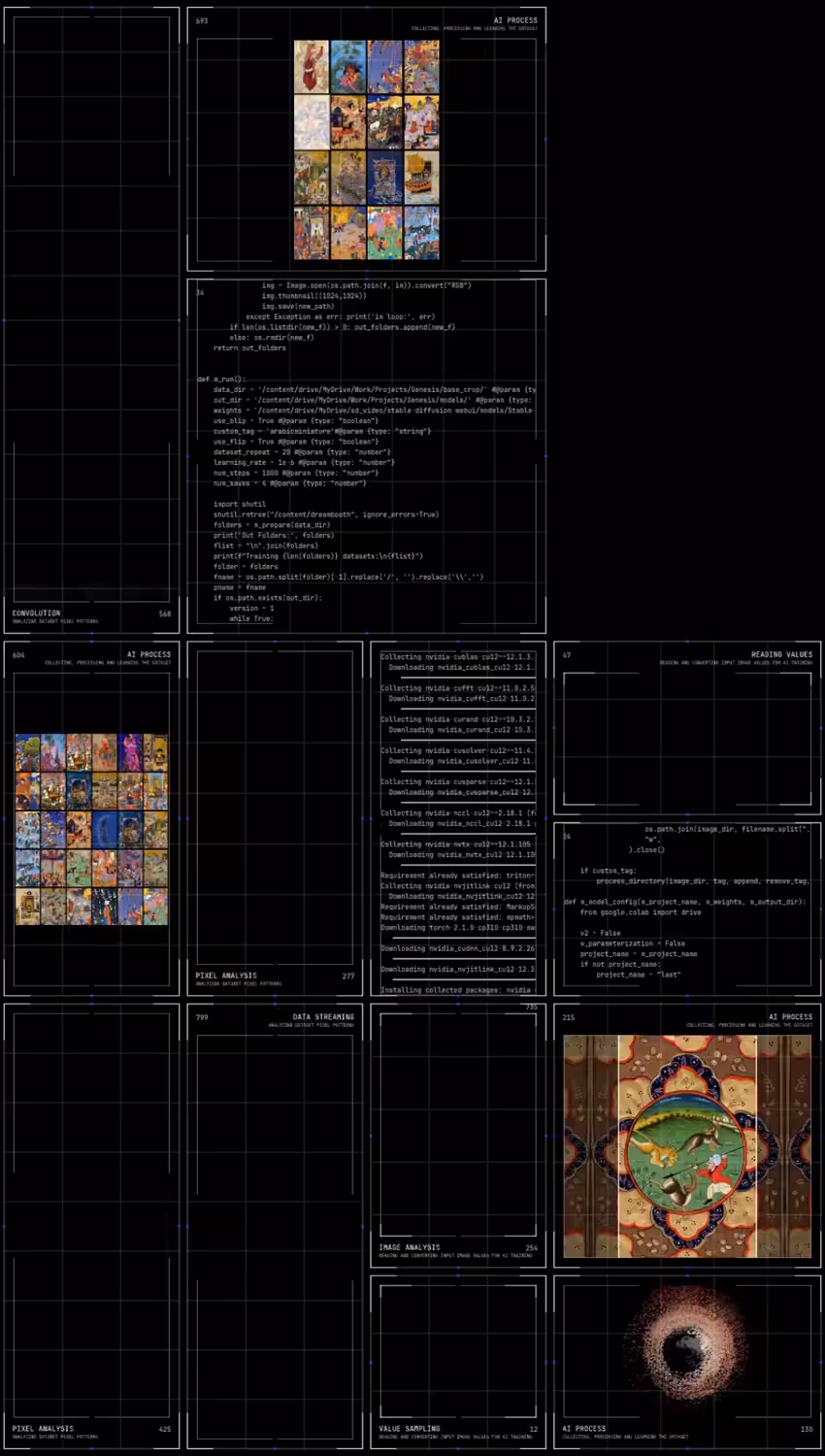
Task: Click 'Collecting nvidia cusolver cu12' log line
Action: pyautogui.click(x=457, y=750)
